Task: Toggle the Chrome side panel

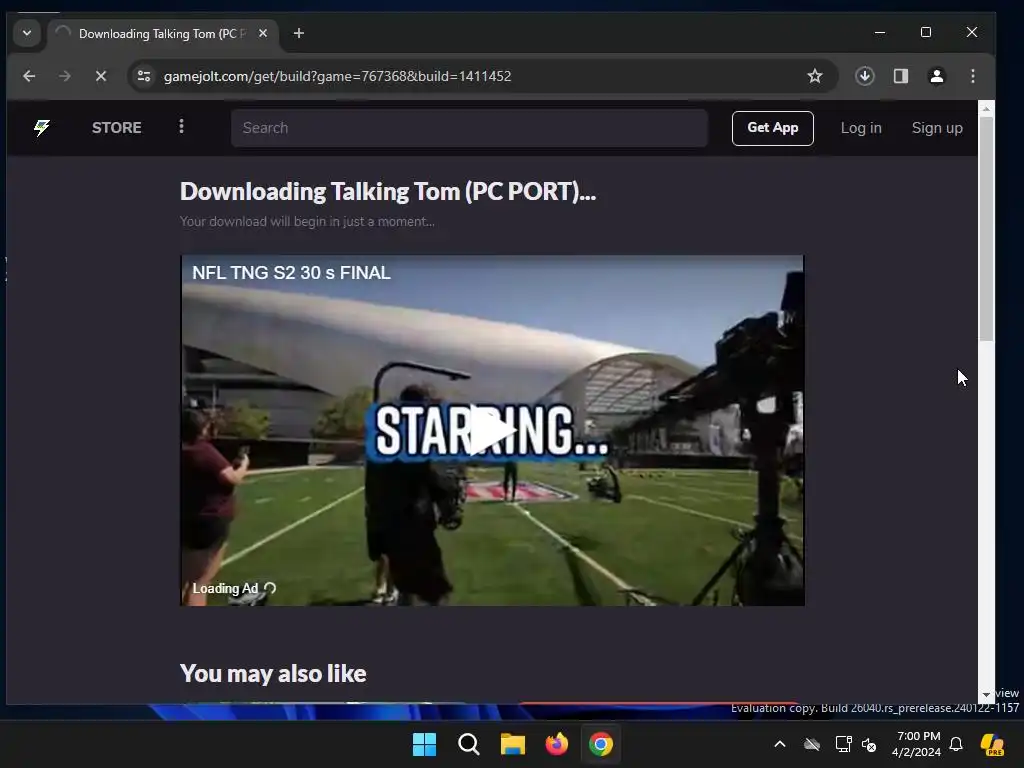Action: click(x=901, y=76)
